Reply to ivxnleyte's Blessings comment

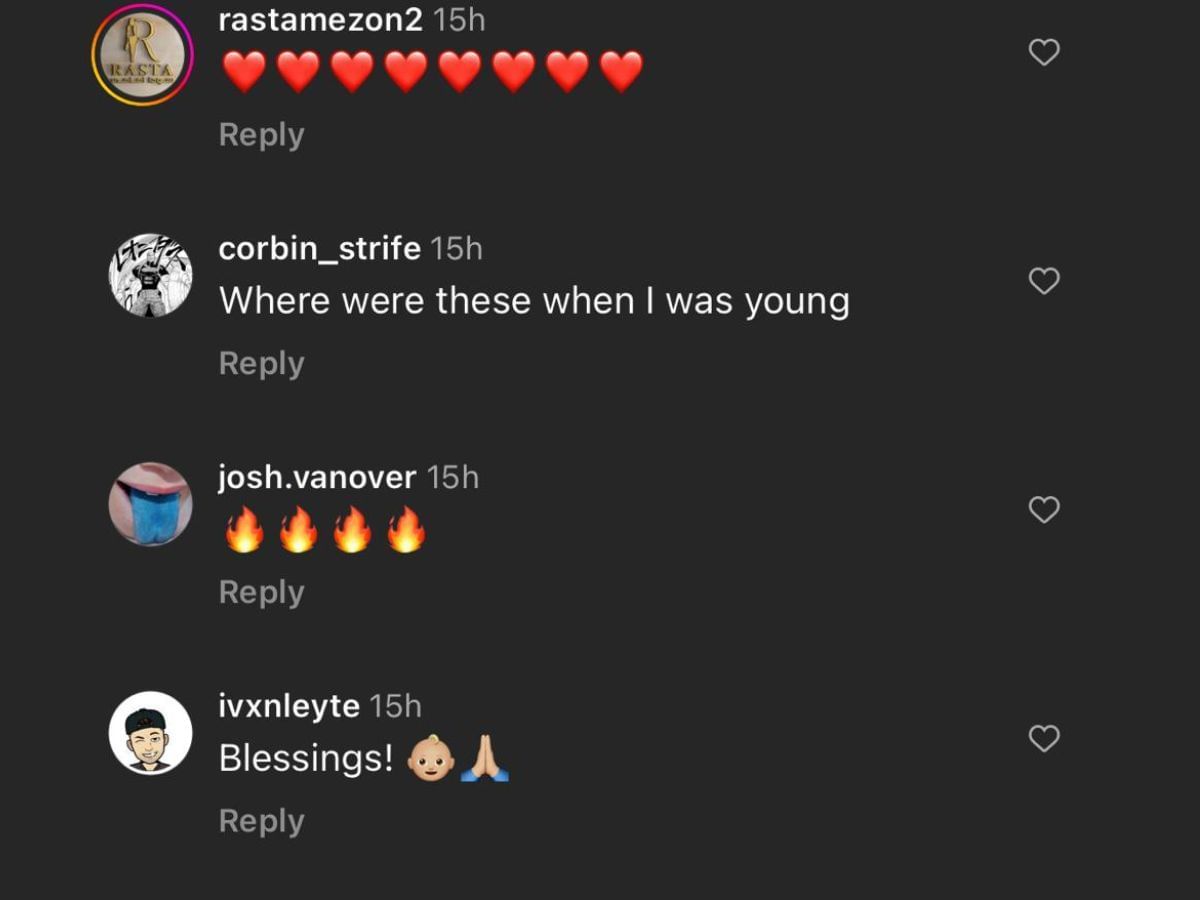(261, 821)
